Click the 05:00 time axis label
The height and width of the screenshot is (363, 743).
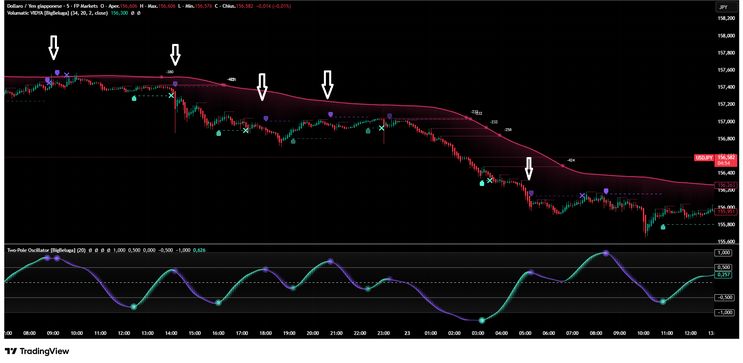[x=525, y=333]
